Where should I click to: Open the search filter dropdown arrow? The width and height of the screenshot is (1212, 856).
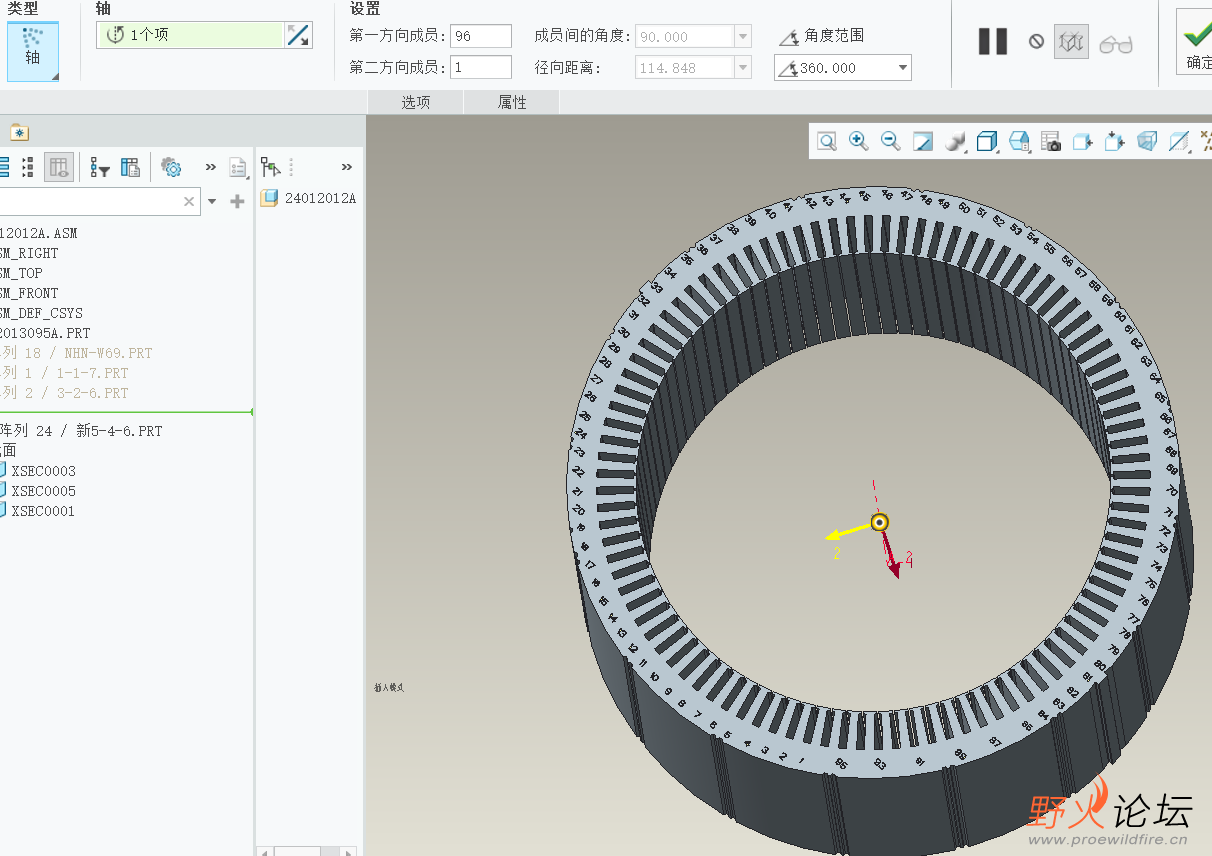[x=212, y=201]
